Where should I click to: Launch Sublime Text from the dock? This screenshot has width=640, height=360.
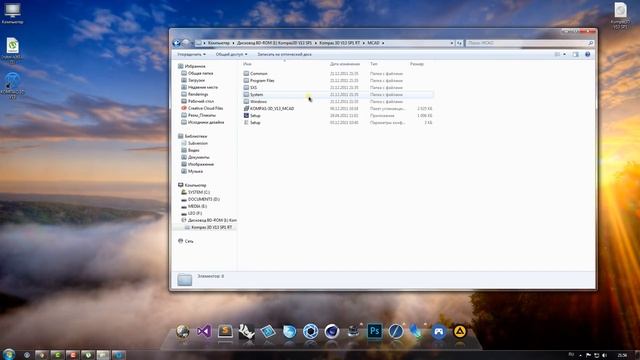click(x=225, y=331)
